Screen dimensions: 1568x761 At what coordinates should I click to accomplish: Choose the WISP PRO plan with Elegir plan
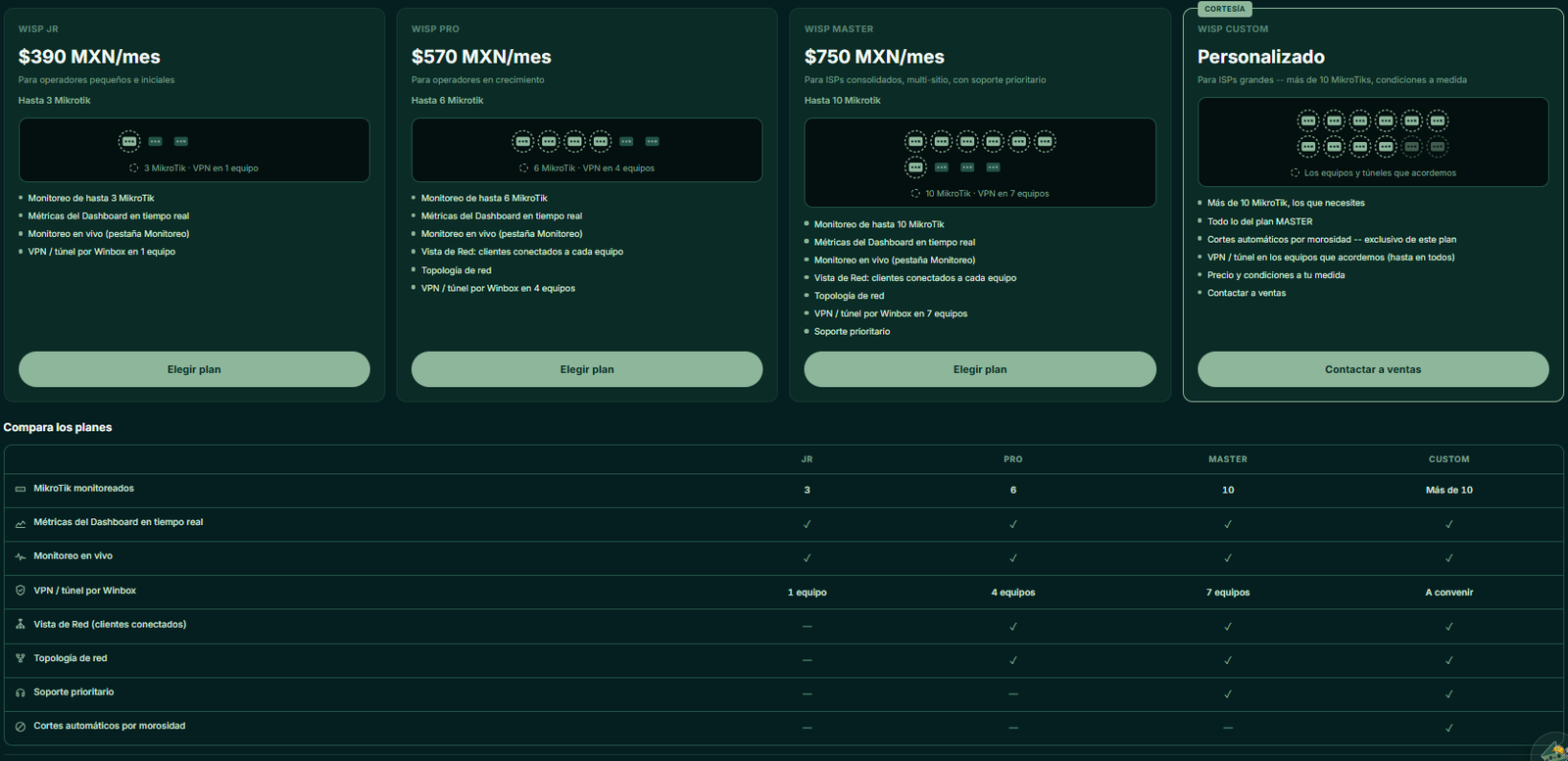click(587, 369)
